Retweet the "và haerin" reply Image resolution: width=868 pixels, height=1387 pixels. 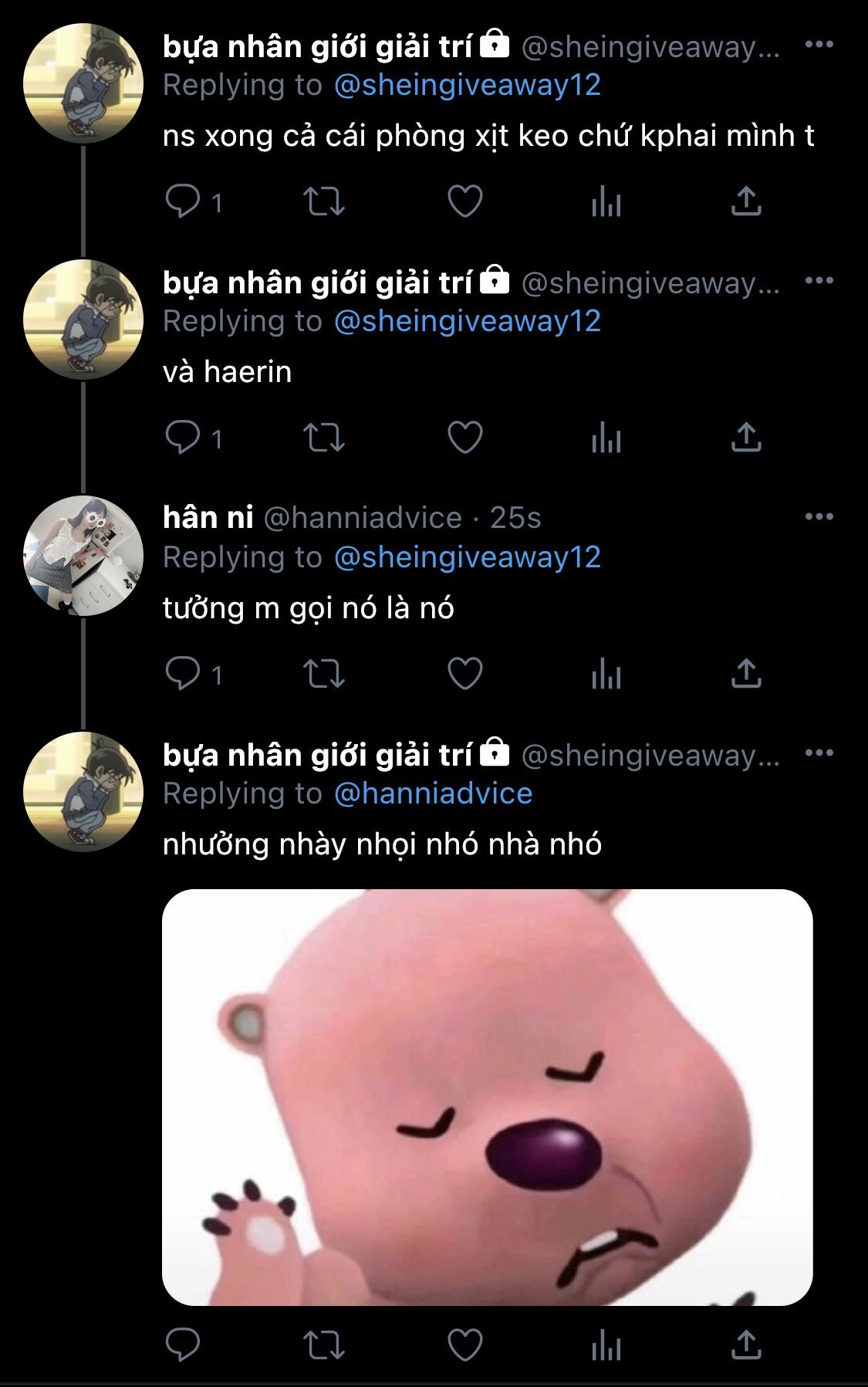point(323,438)
